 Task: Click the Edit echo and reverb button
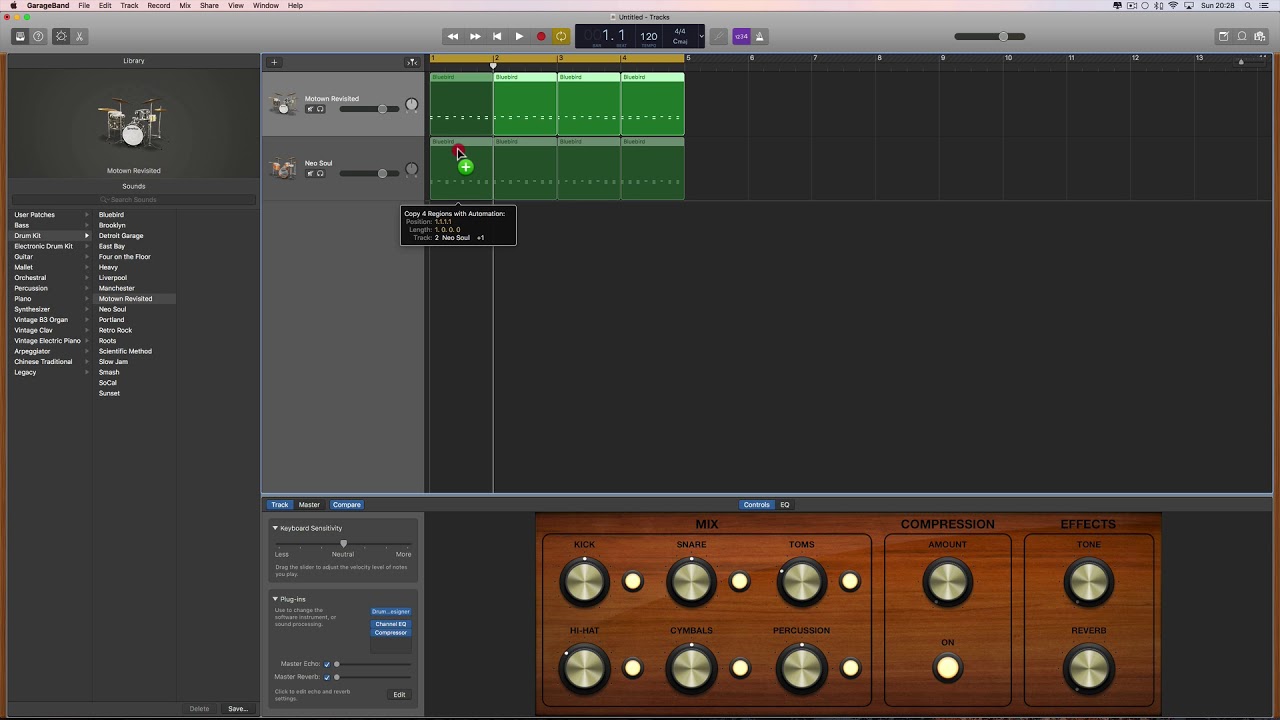click(399, 694)
